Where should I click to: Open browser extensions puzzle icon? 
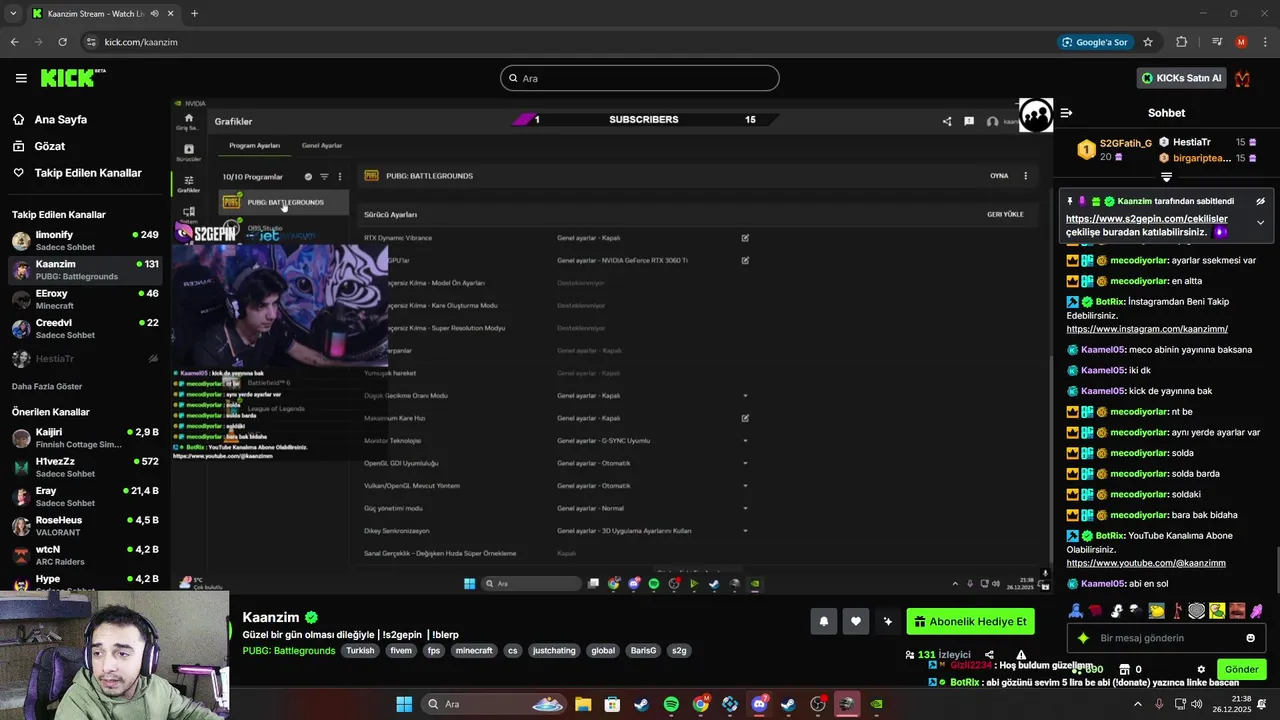[1182, 42]
